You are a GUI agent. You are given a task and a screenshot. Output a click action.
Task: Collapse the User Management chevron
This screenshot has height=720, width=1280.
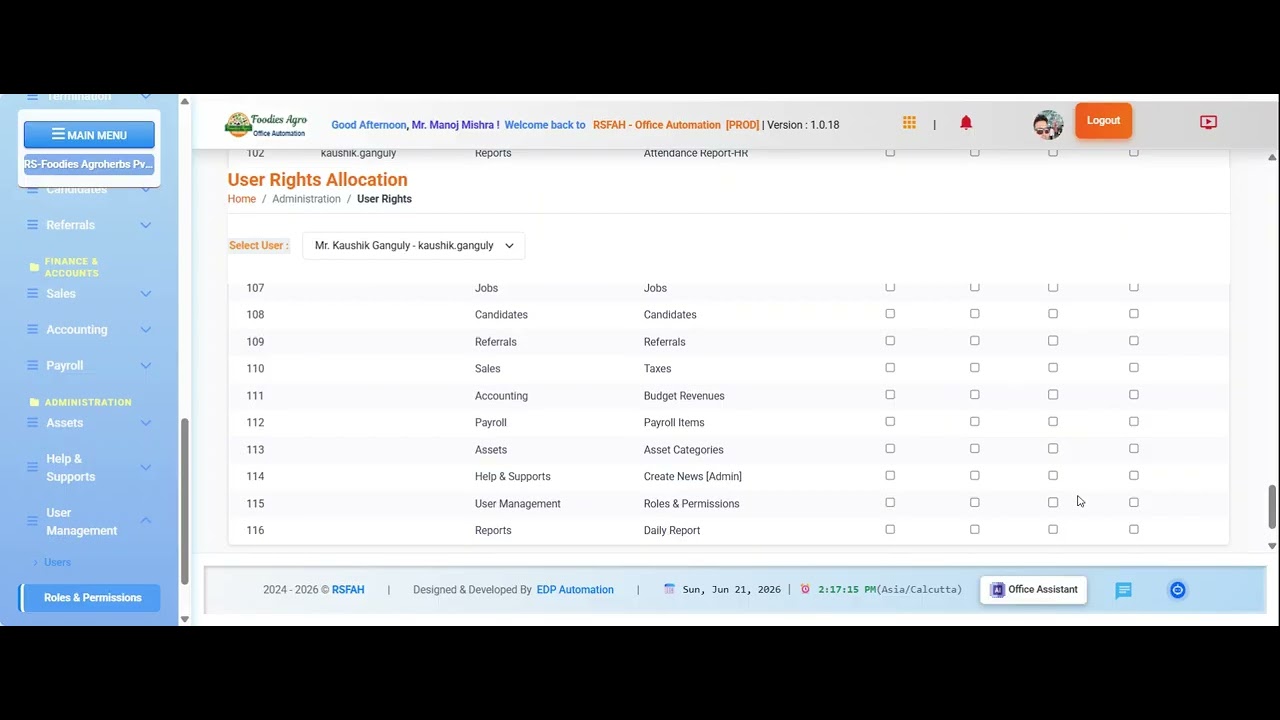(146, 521)
